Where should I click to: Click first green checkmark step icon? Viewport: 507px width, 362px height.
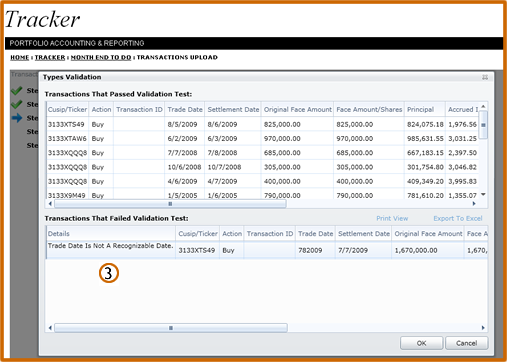point(17,90)
